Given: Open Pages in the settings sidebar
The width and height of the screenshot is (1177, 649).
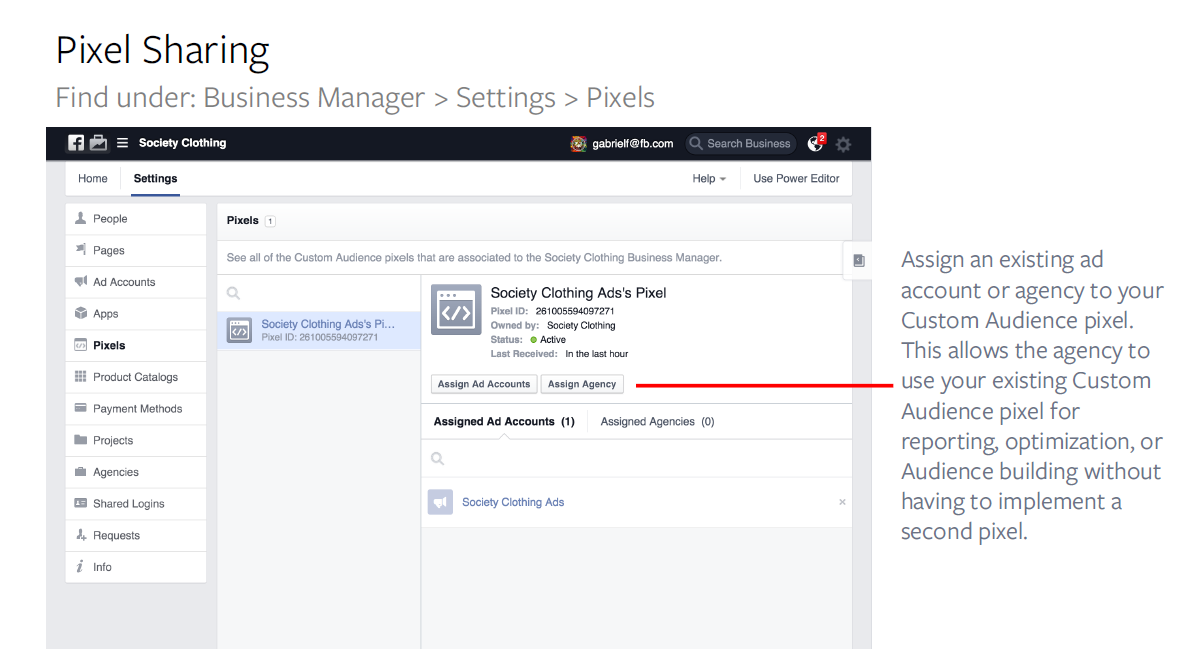Looking at the screenshot, I should (136, 251).
